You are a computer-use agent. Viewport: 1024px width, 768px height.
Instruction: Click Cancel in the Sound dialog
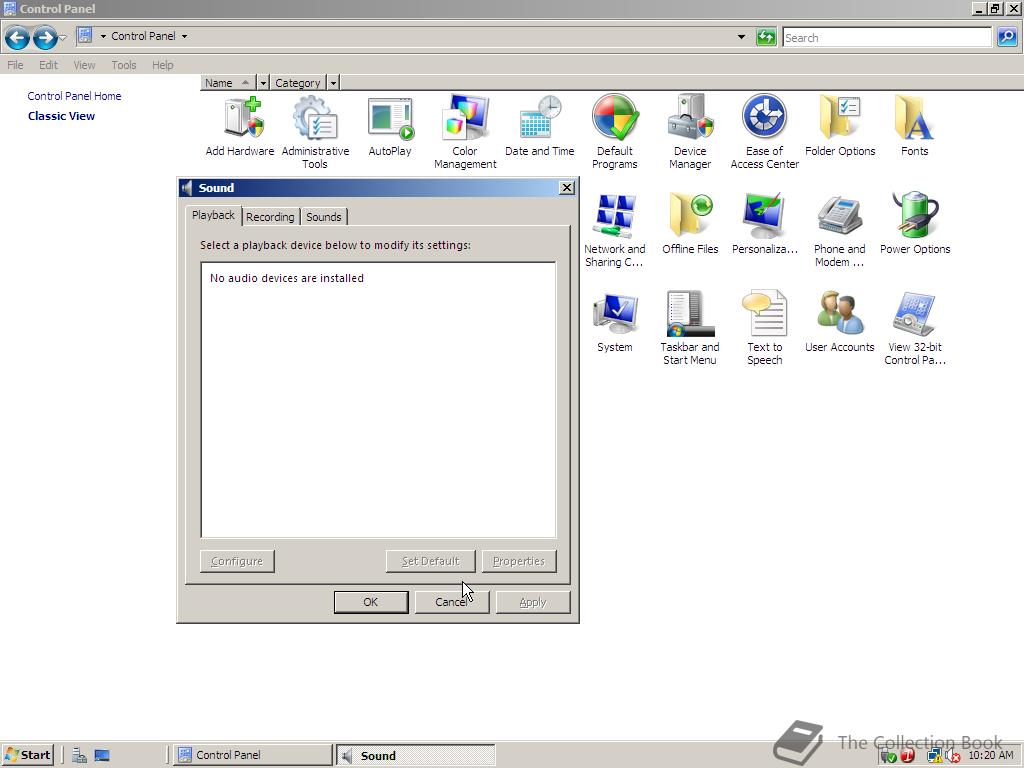pos(451,602)
